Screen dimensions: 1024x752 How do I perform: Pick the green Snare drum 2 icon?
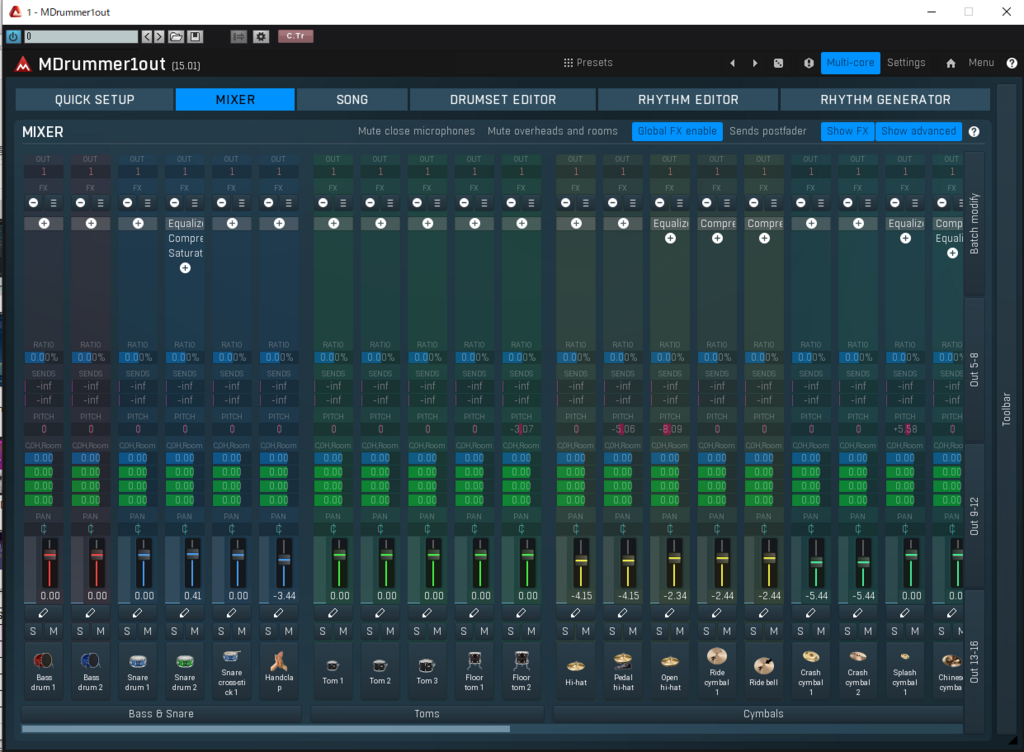[185, 661]
